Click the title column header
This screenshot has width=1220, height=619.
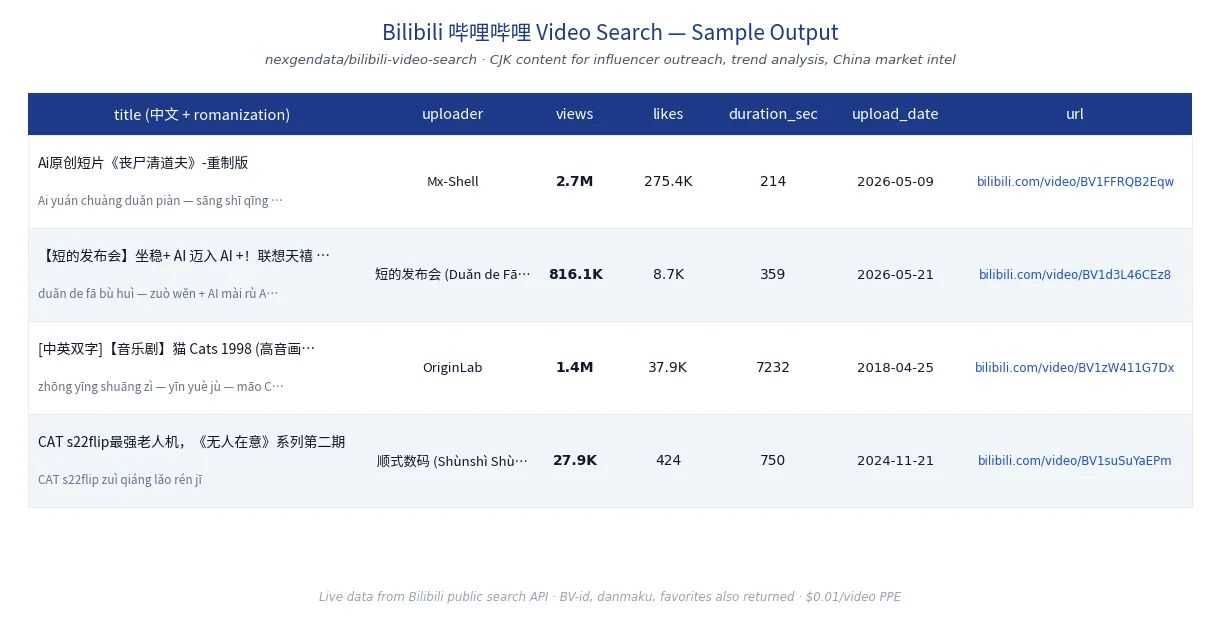[x=202, y=114]
